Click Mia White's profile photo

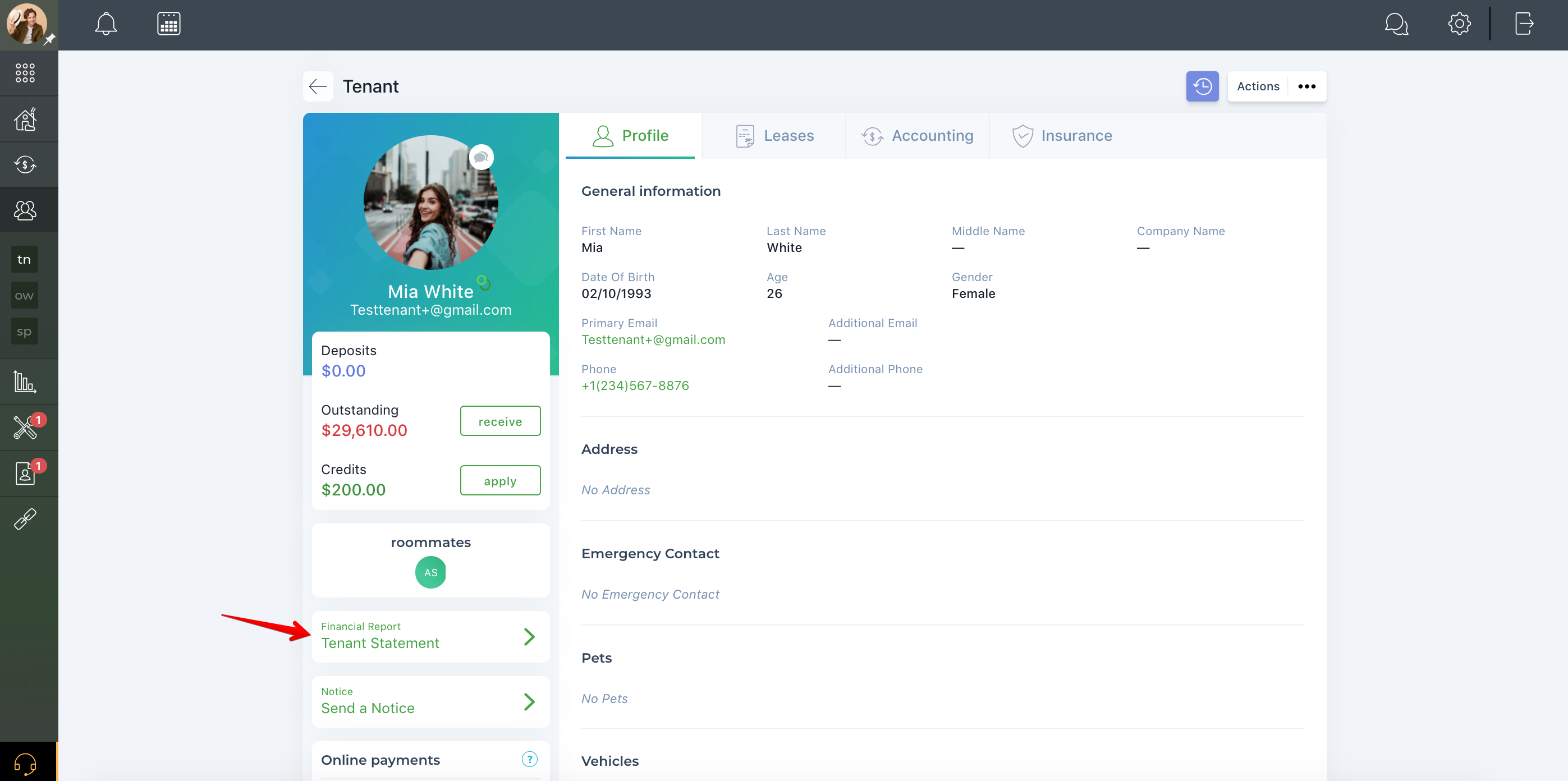(431, 203)
